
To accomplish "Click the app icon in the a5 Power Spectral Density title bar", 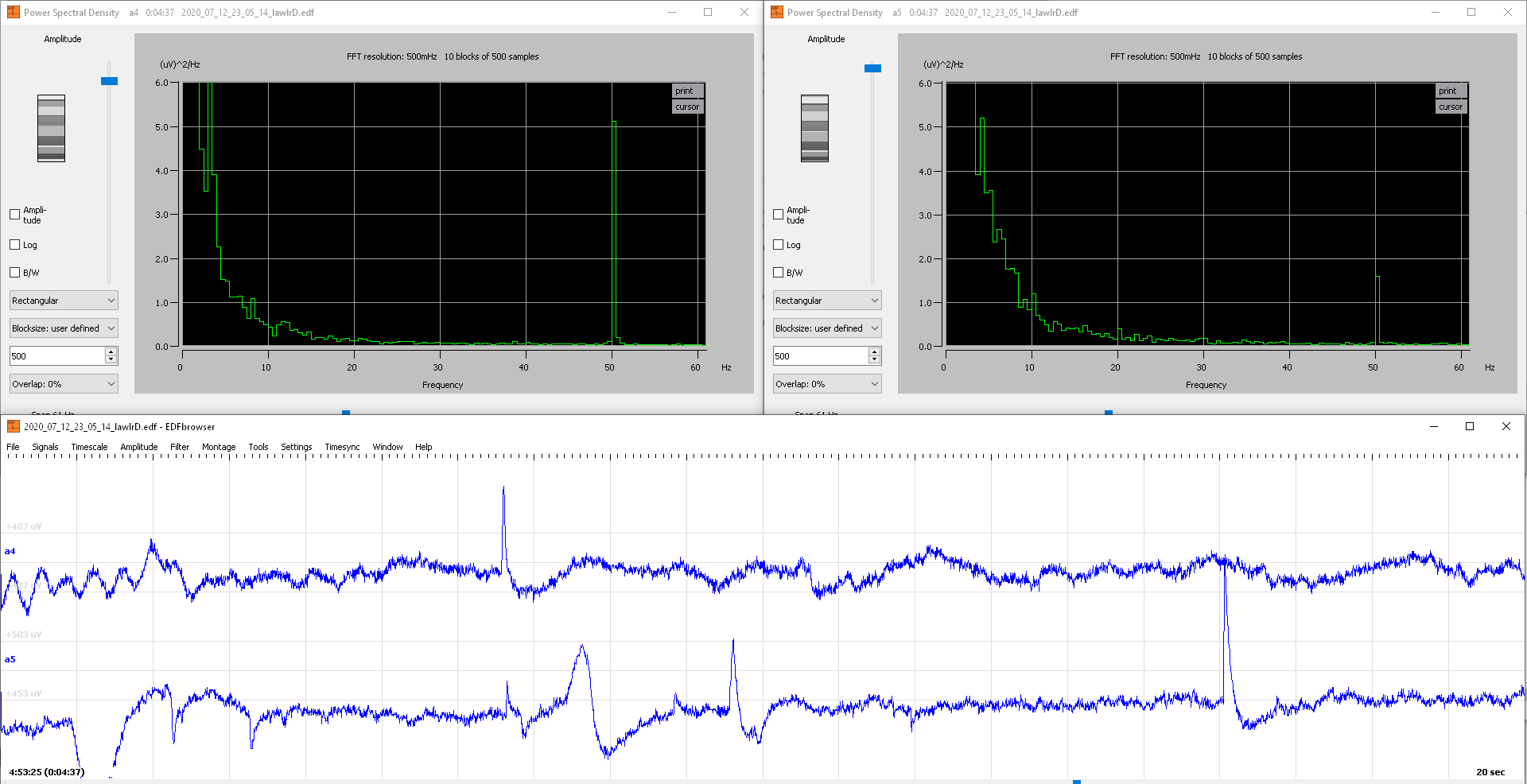I will (x=777, y=12).
